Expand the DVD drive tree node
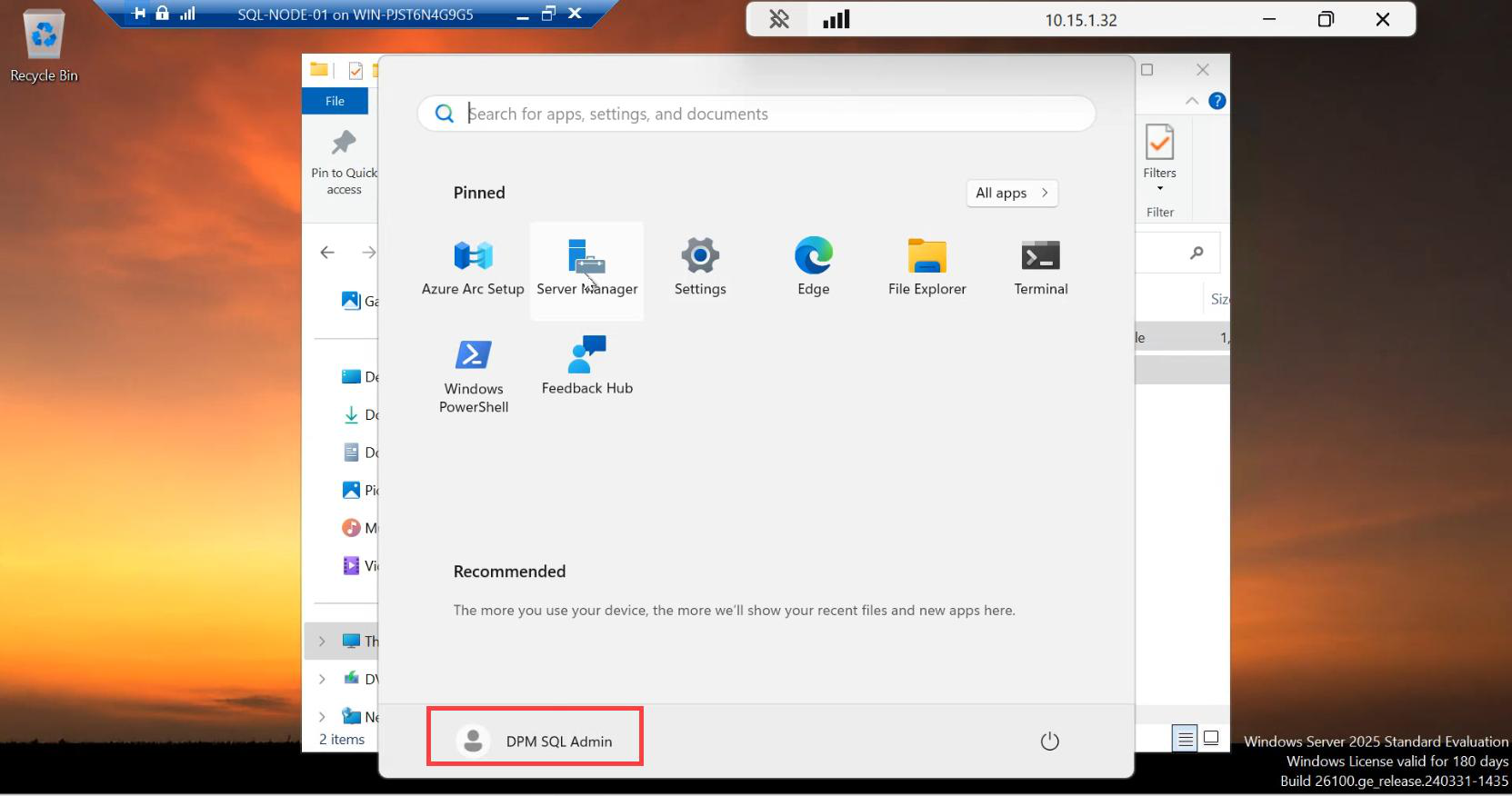1512x796 pixels. coord(322,679)
